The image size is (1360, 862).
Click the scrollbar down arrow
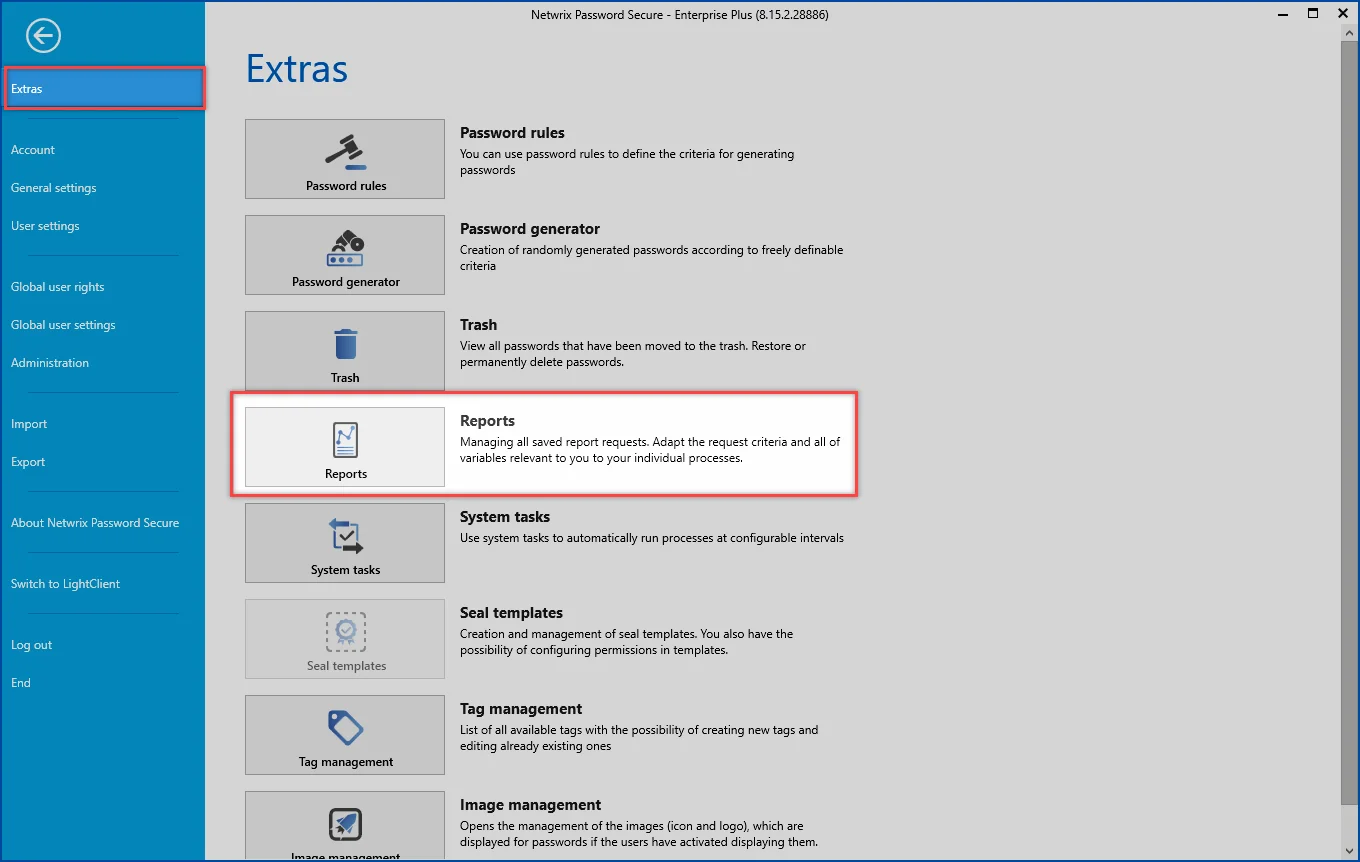[x=1349, y=851]
